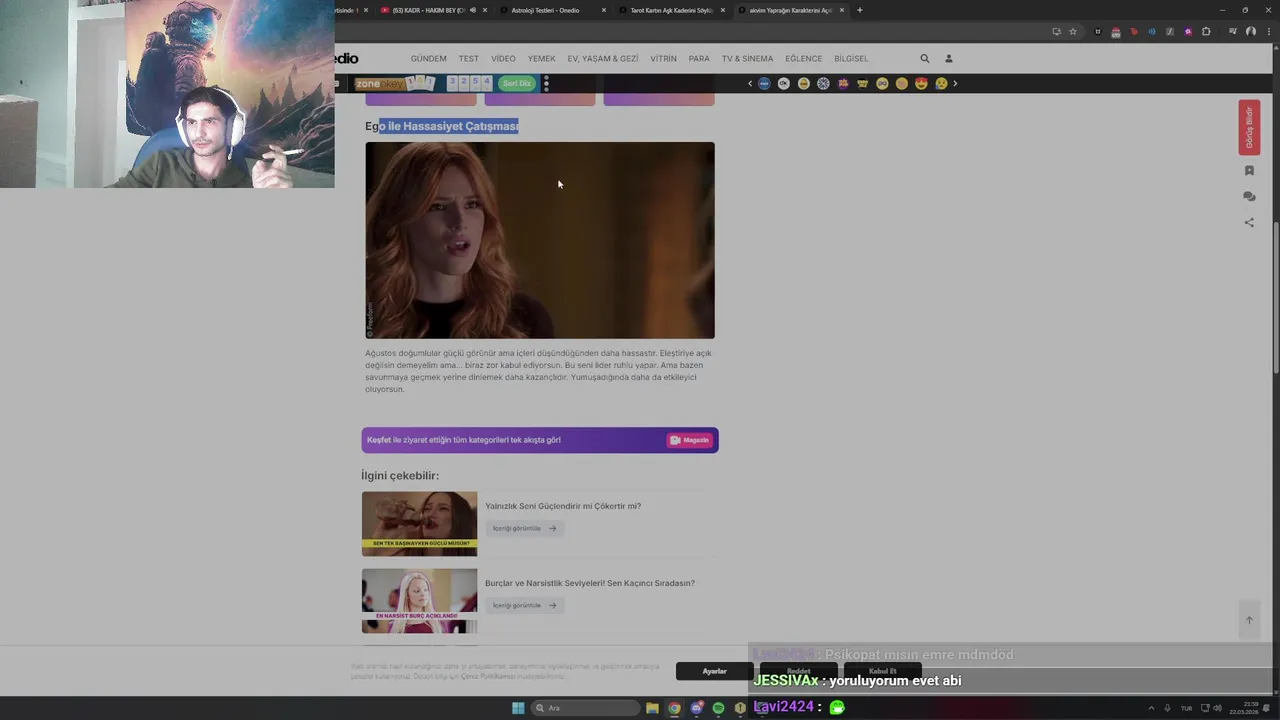Click the Ayarlar cookie settings button
This screenshot has height=720, width=1280.
pyautogui.click(x=714, y=671)
